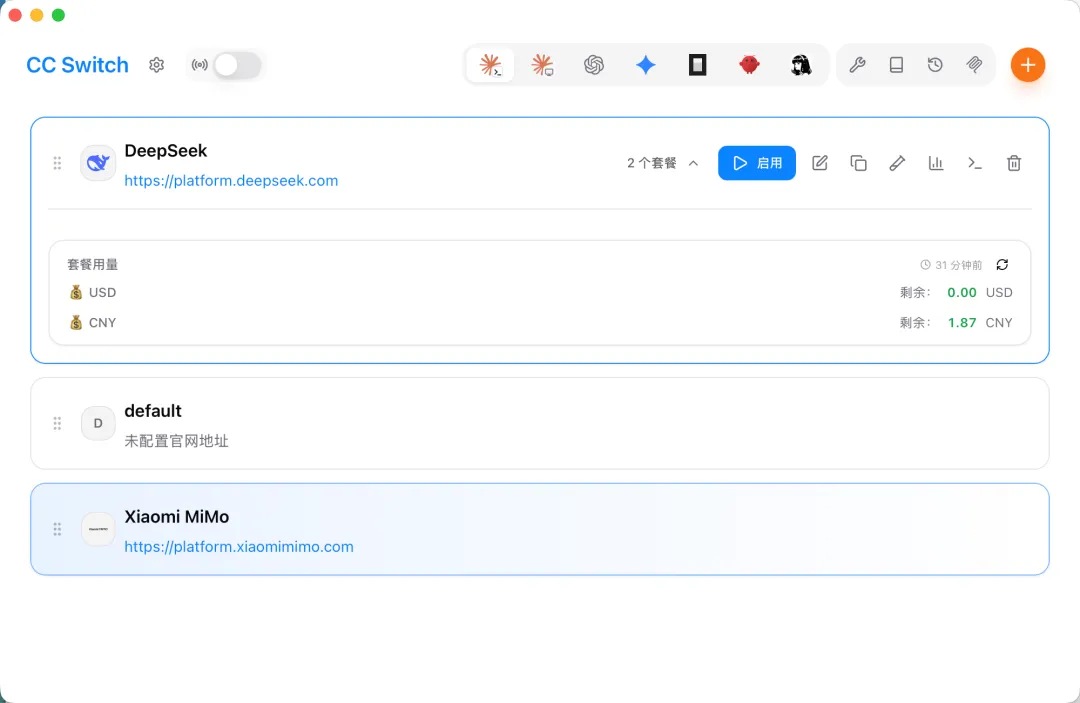Click the DeepSeek whale logo
Screen dimensions: 1080x703
pyautogui.click(x=98, y=163)
